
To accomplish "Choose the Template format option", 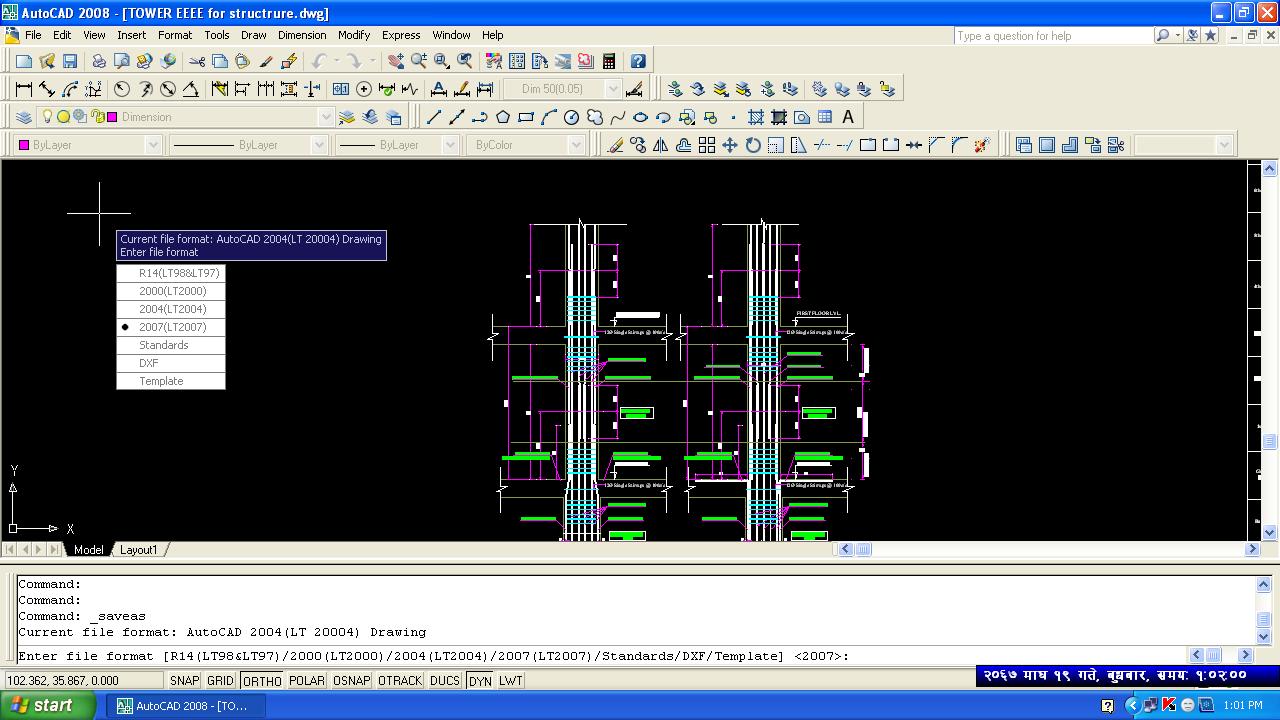I will coord(171,381).
